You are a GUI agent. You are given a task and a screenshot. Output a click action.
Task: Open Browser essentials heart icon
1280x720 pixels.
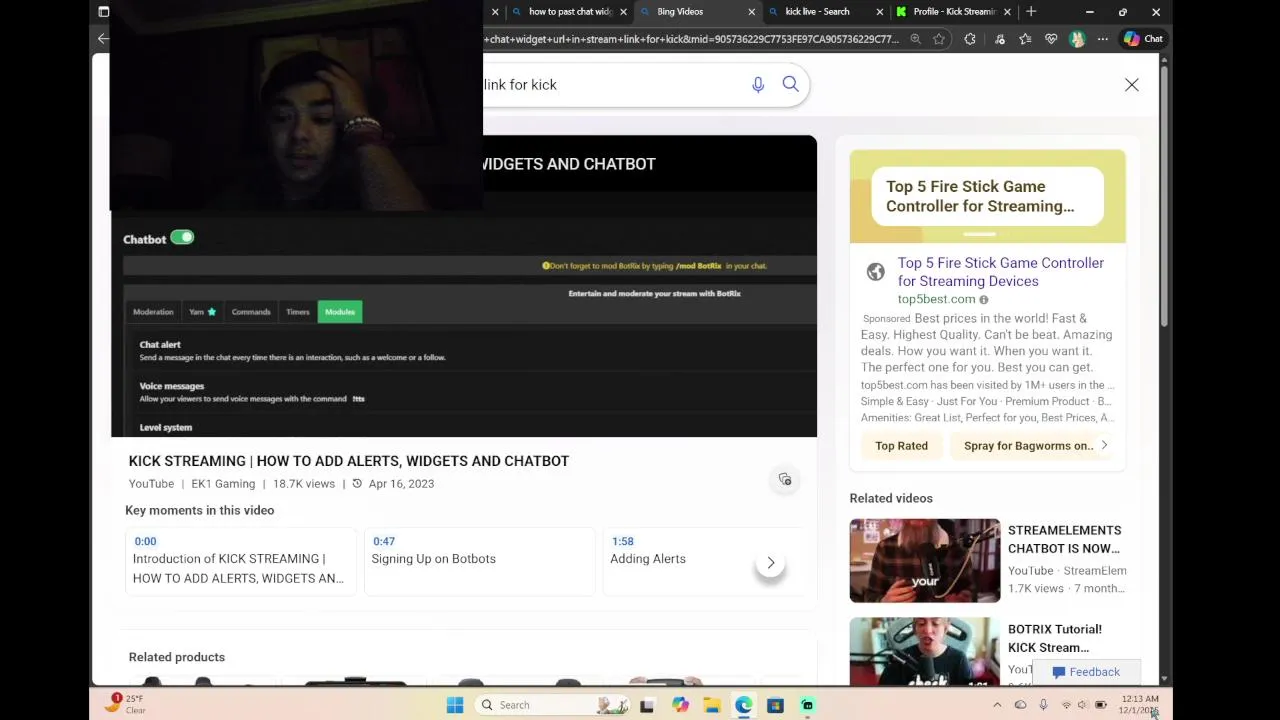(1051, 39)
